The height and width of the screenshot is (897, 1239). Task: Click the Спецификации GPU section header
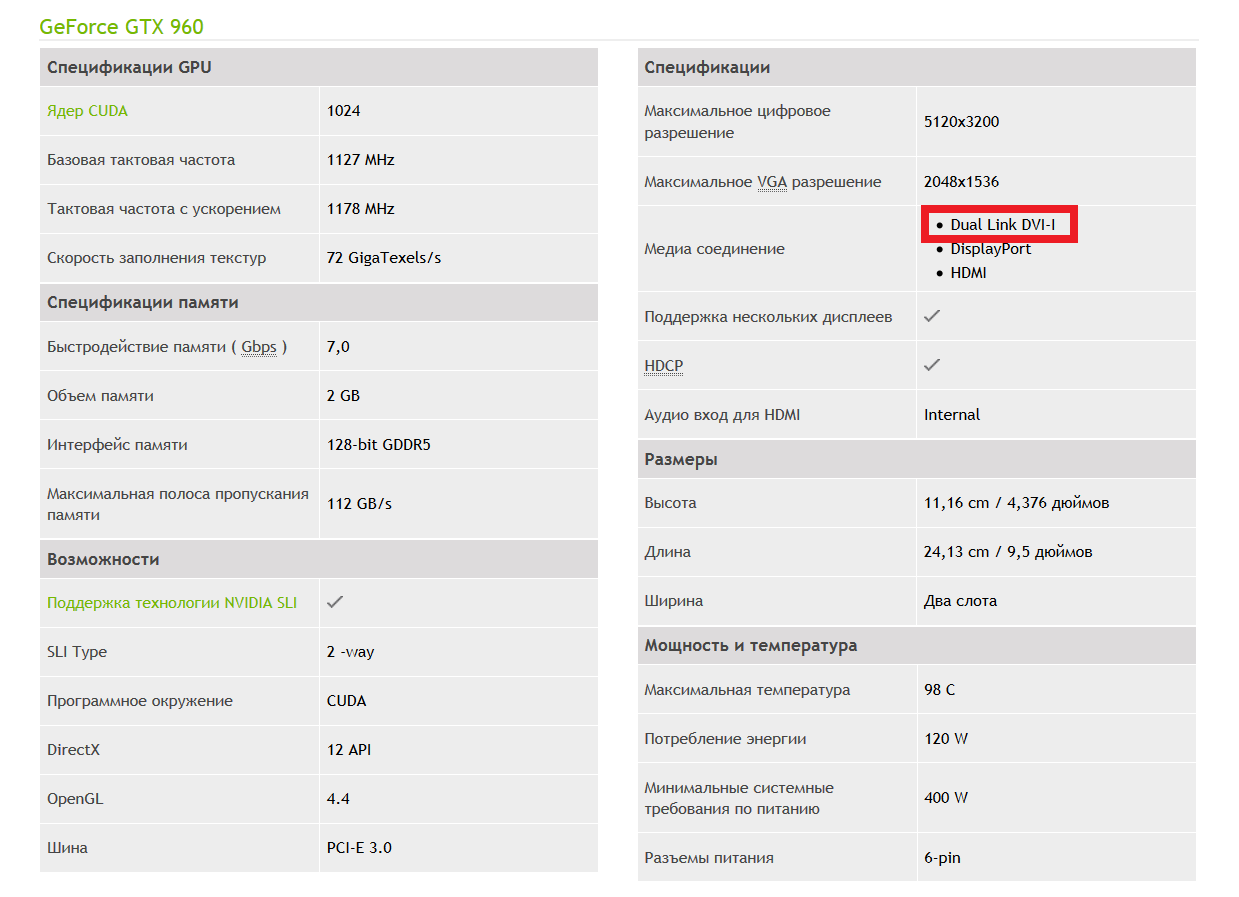click(129, 68)
